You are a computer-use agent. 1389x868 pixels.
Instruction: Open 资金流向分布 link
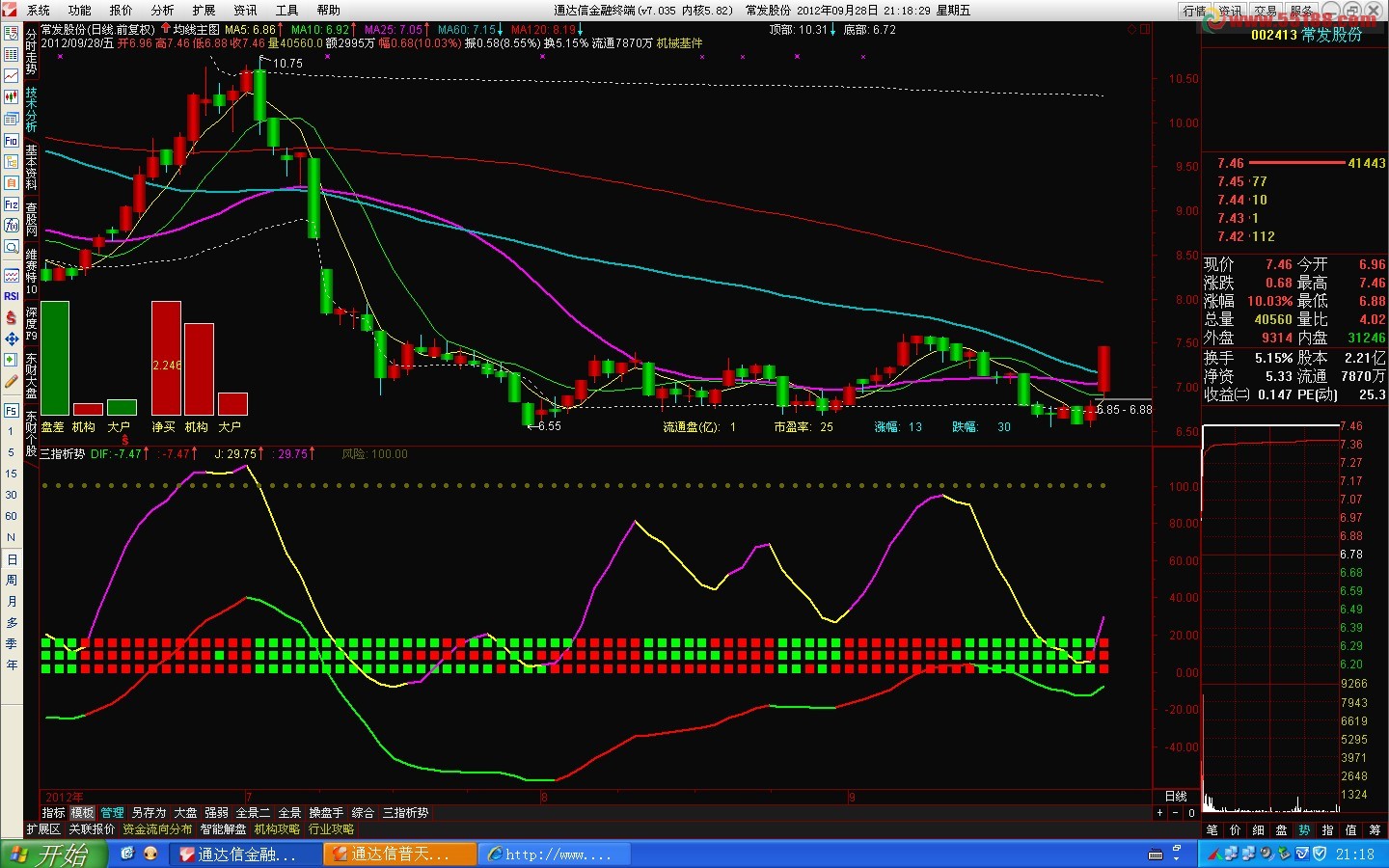[x=157, y=829]
